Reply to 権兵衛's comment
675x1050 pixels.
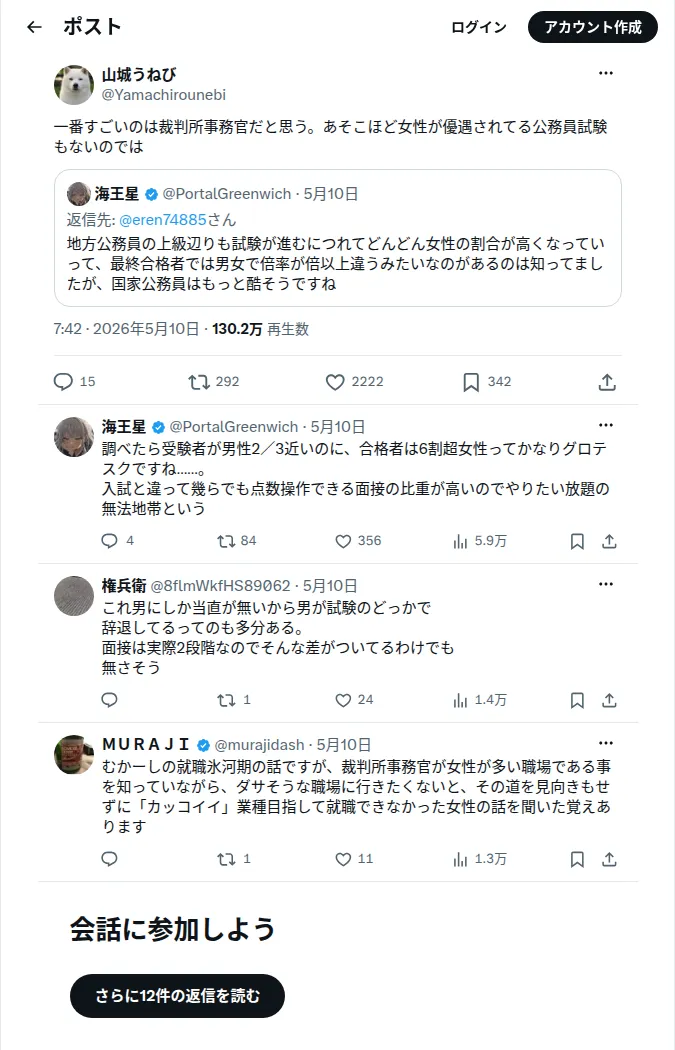point(109,700)
